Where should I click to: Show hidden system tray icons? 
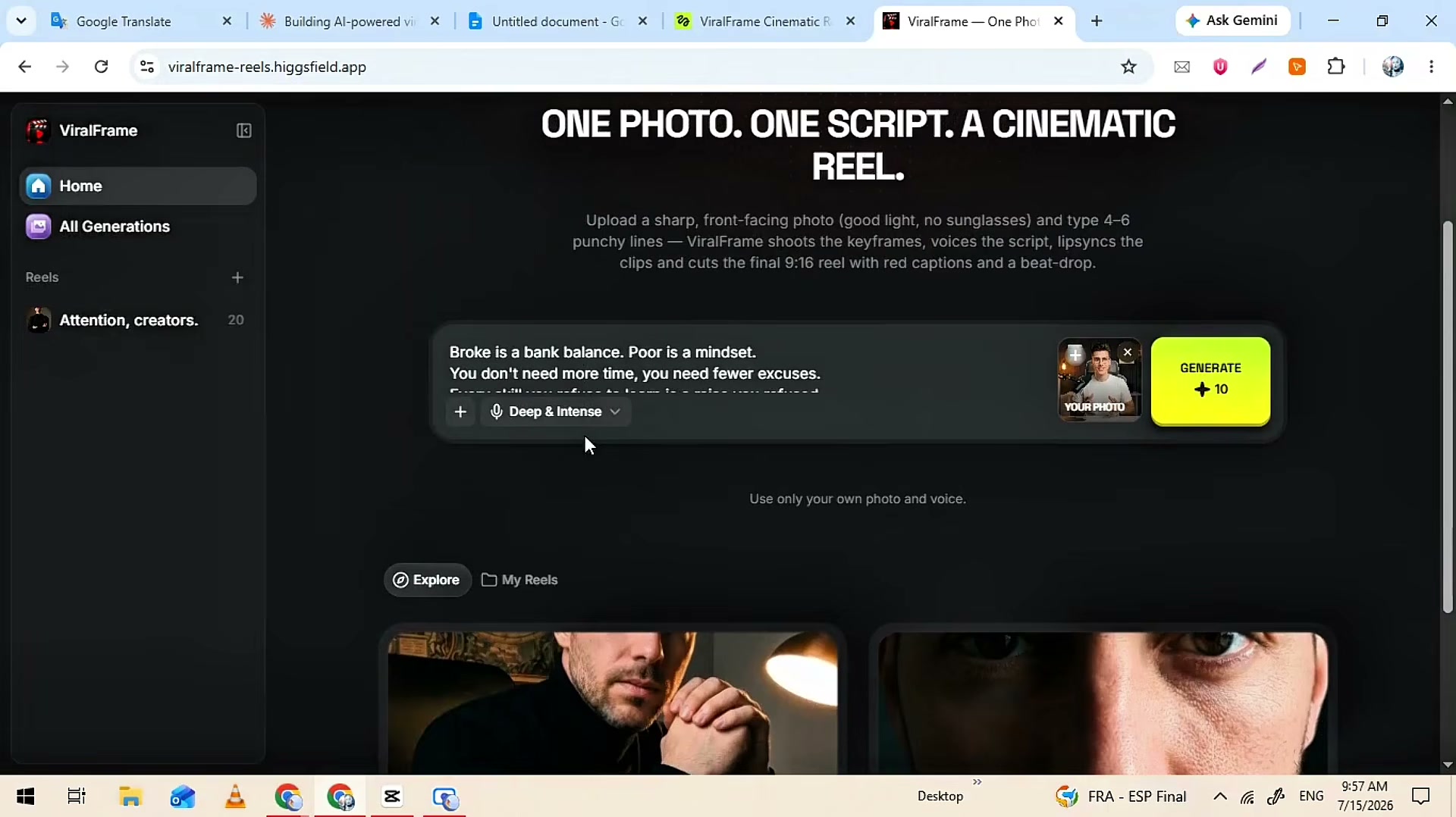[x=1220, y=797]
